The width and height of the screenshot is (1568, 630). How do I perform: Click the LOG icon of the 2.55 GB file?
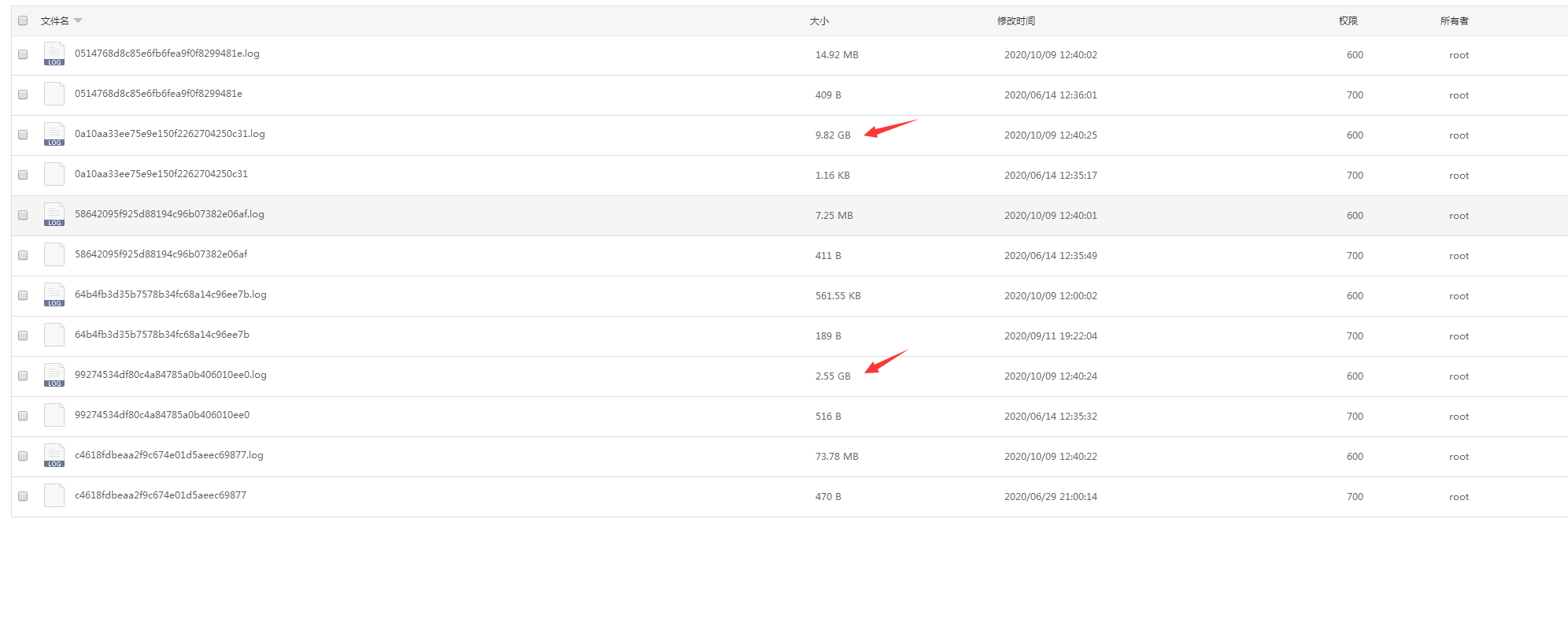coord(54,376)
